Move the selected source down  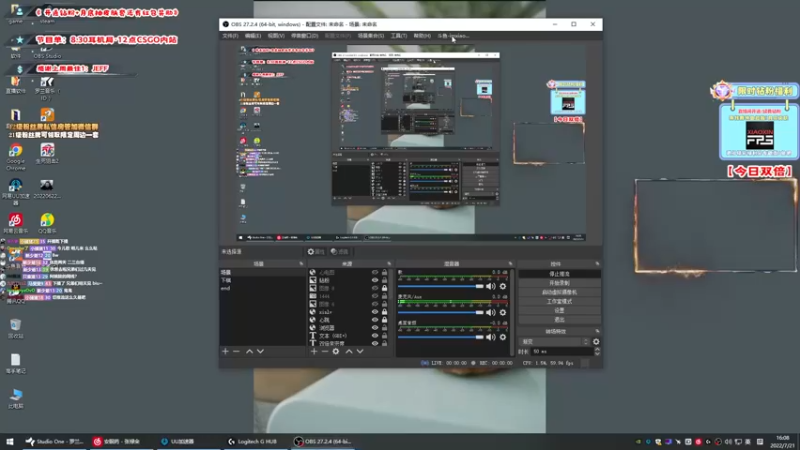[x=360, y=352]
